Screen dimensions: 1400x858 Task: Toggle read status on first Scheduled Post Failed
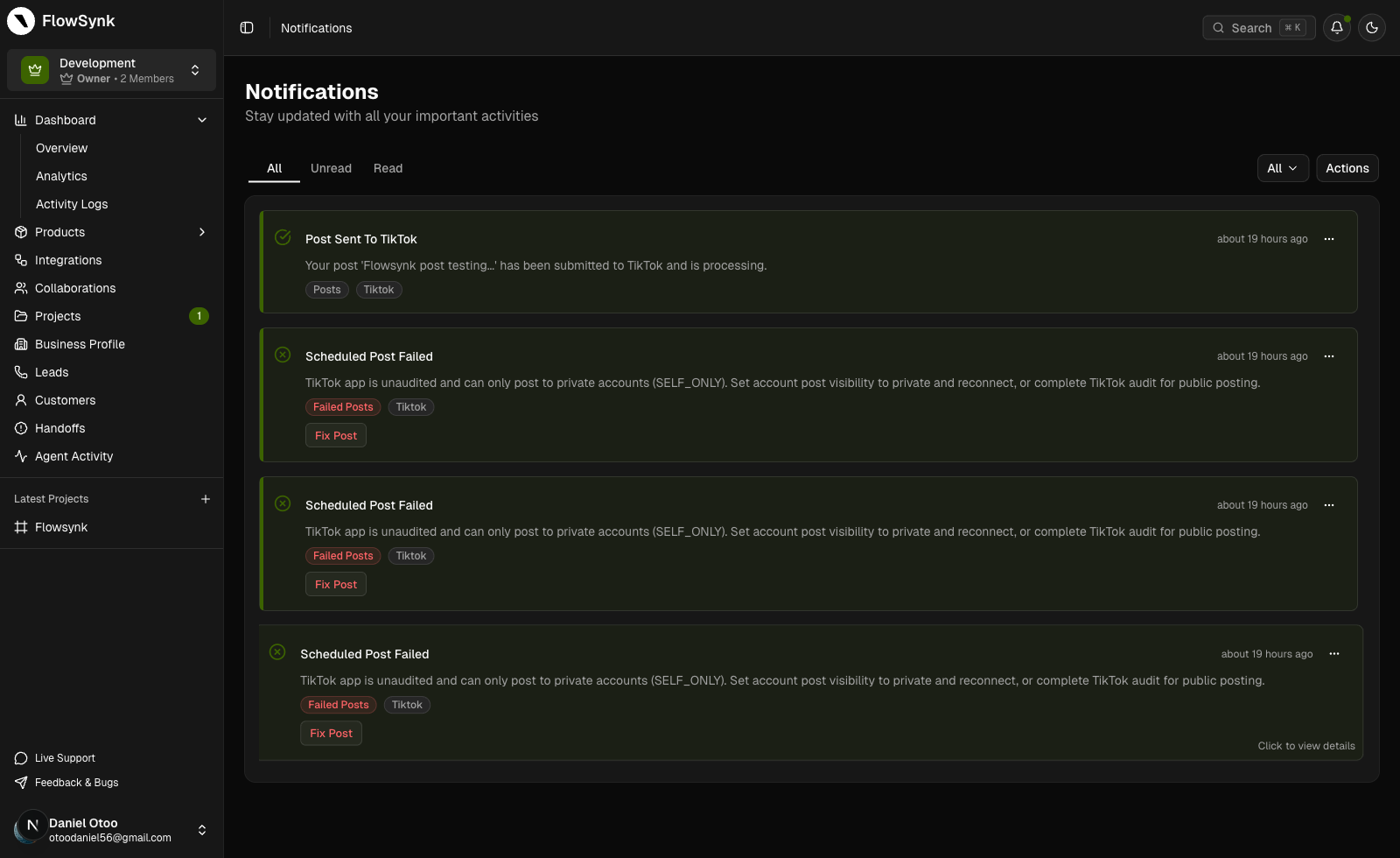282,355
